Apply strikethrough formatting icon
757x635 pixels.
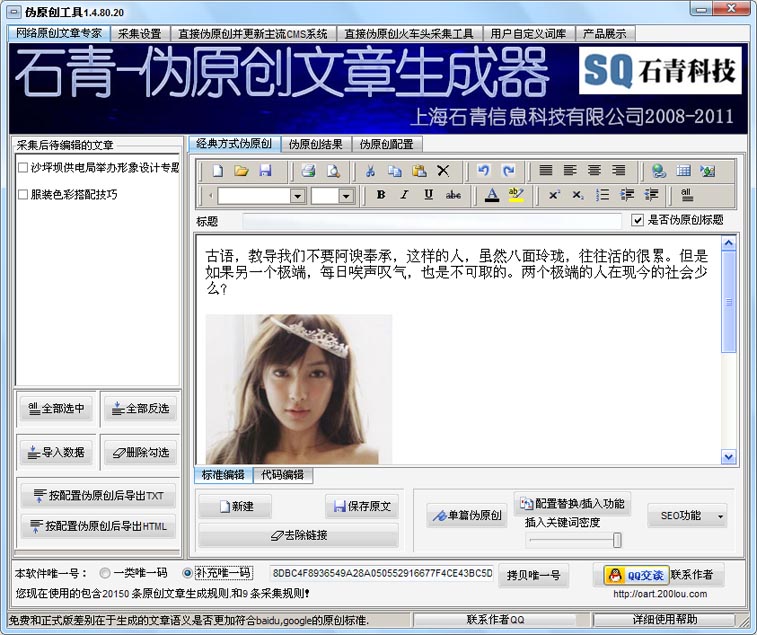pyautogui.click(x=453, y=195)
